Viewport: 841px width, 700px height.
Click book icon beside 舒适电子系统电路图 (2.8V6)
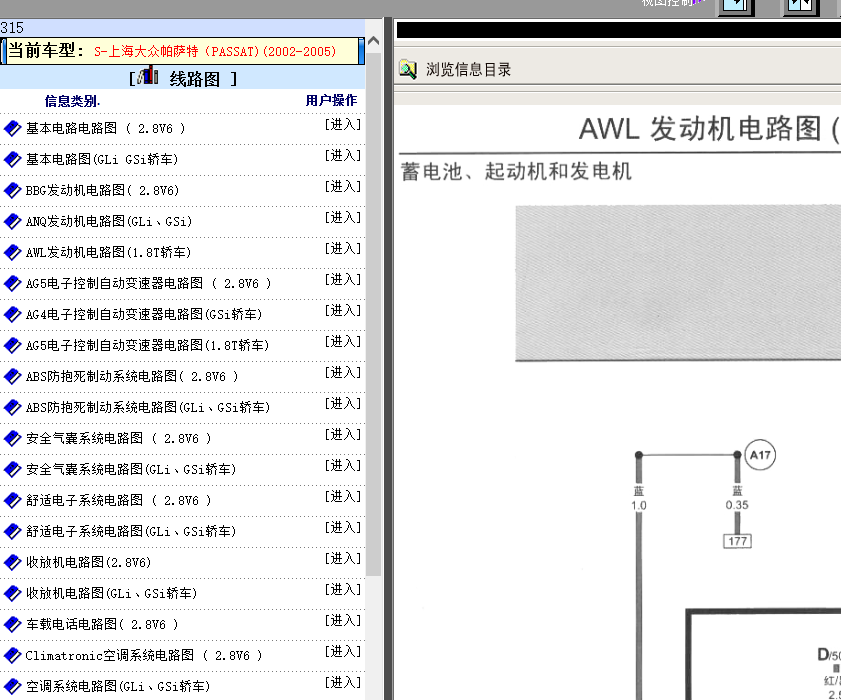pos(12,500)
